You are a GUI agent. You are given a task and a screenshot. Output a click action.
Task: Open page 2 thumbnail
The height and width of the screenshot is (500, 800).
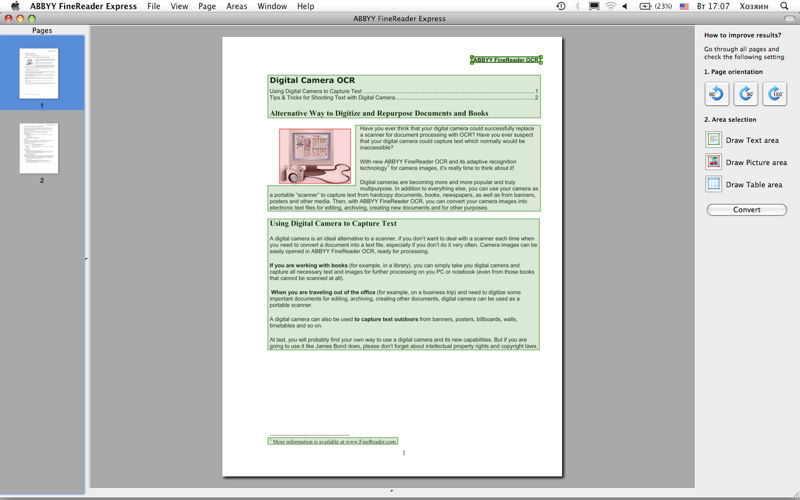[x=39, y=148]
